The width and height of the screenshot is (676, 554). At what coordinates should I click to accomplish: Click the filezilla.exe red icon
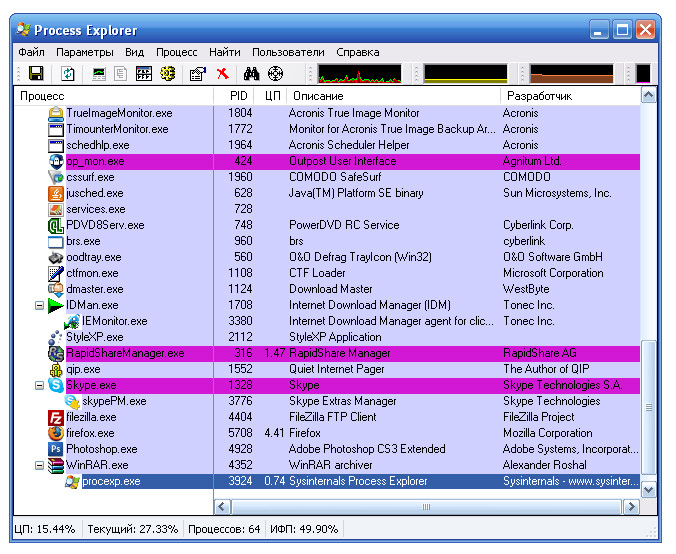click(x=56, y=417)
